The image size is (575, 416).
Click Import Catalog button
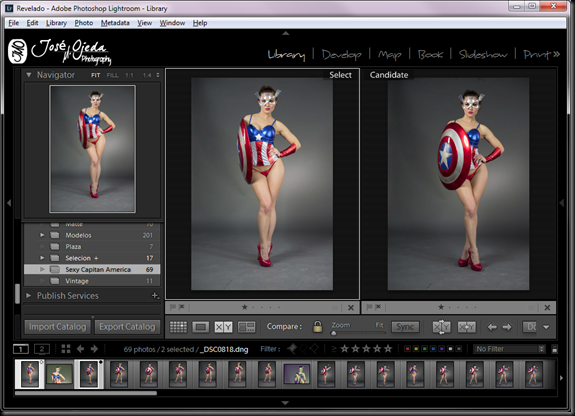coord(57,326)
